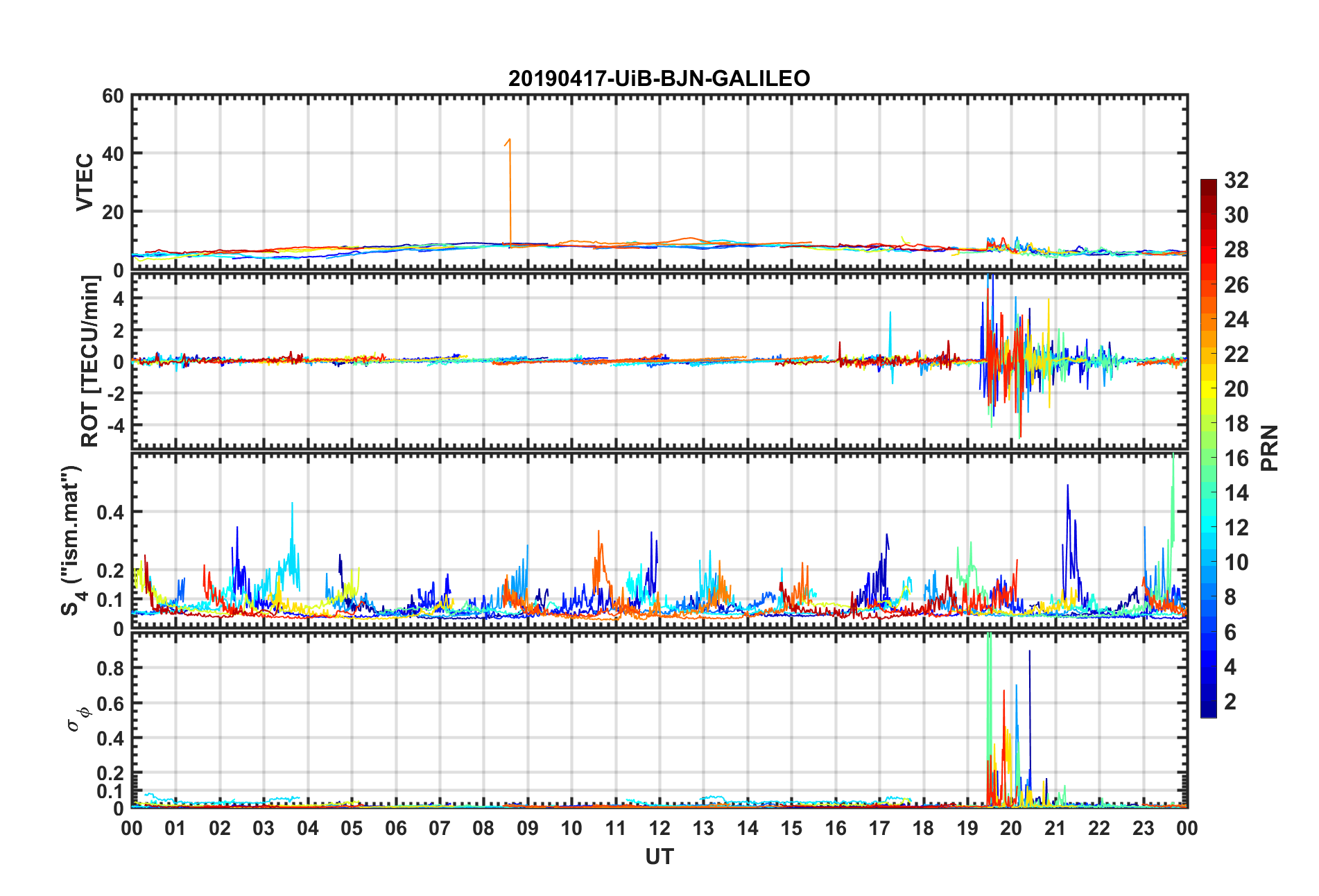Click the PRN jet colorbar strip
Image resolution: width=1319 pixels, height=896 pixels.
1208,448
